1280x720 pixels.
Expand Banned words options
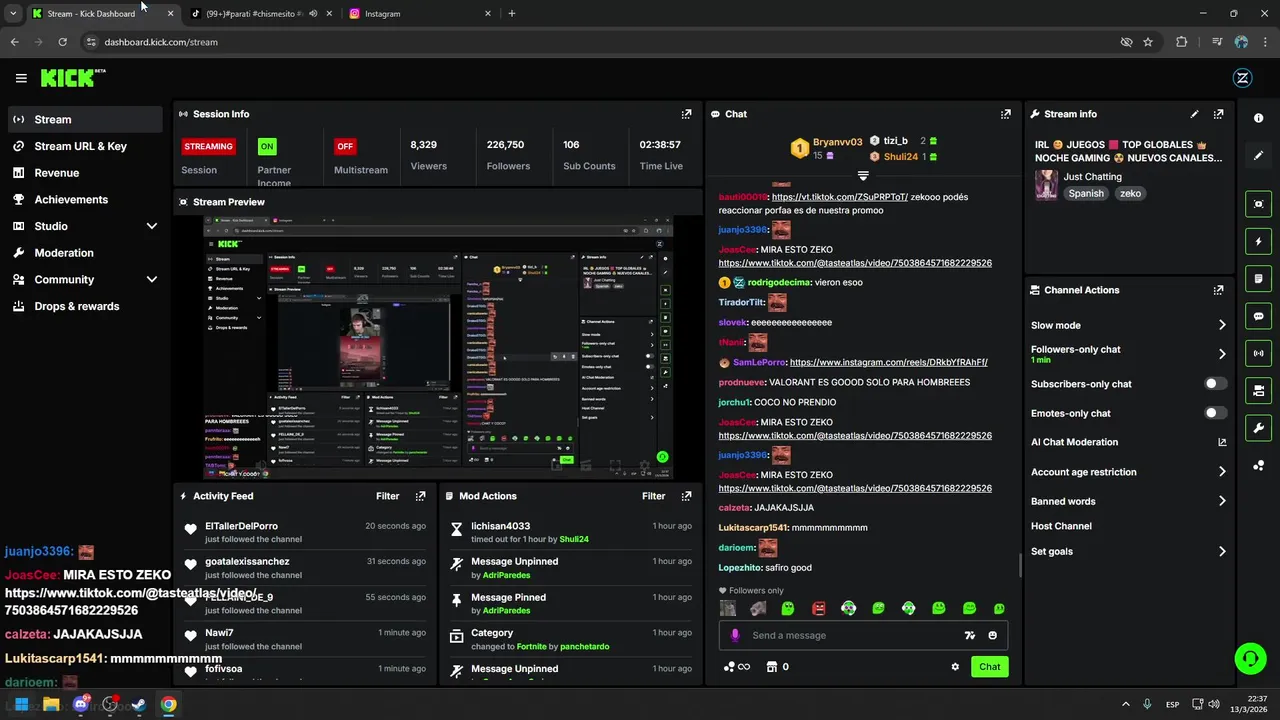1222,501
